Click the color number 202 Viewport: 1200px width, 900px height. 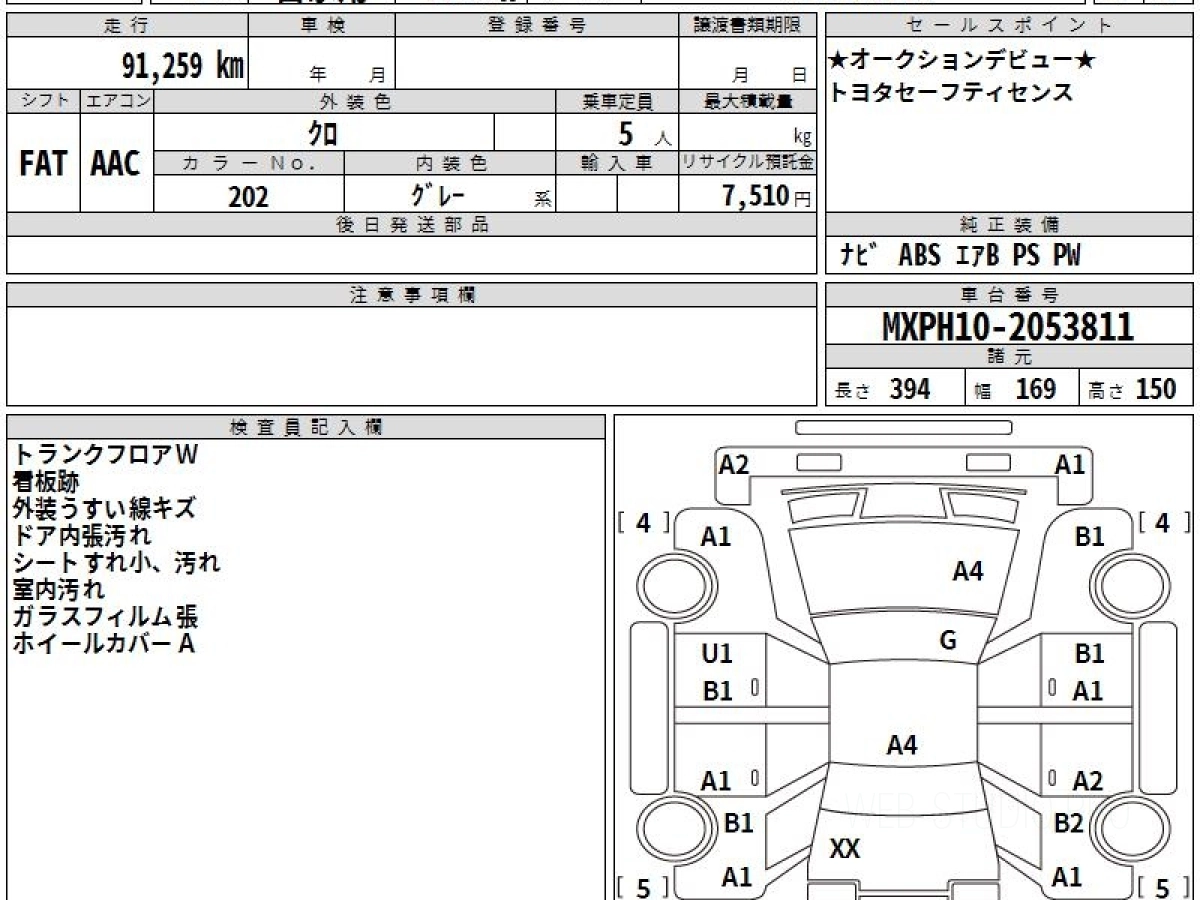pos(249,197)
